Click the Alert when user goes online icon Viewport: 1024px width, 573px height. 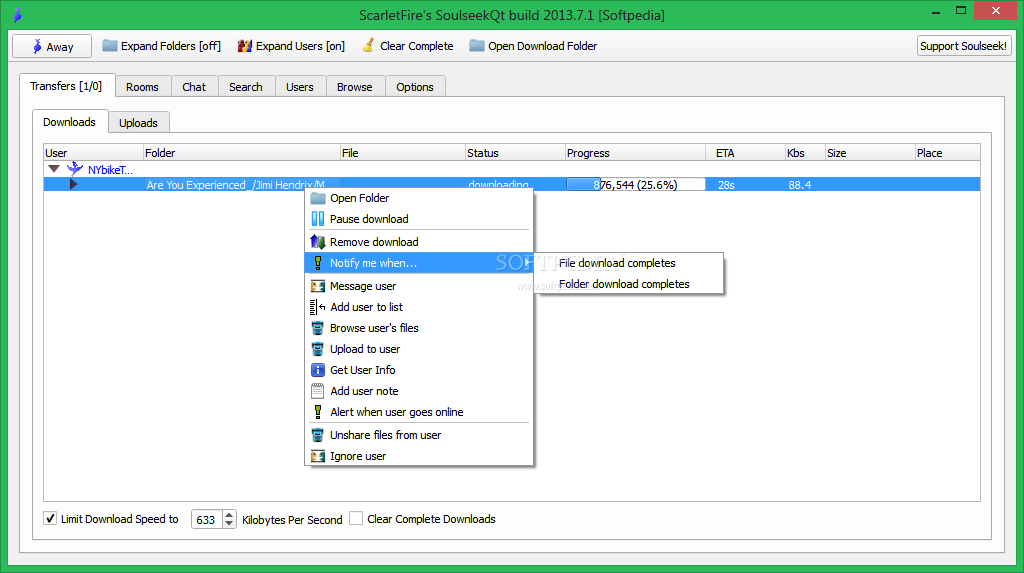tap(318, 412)
